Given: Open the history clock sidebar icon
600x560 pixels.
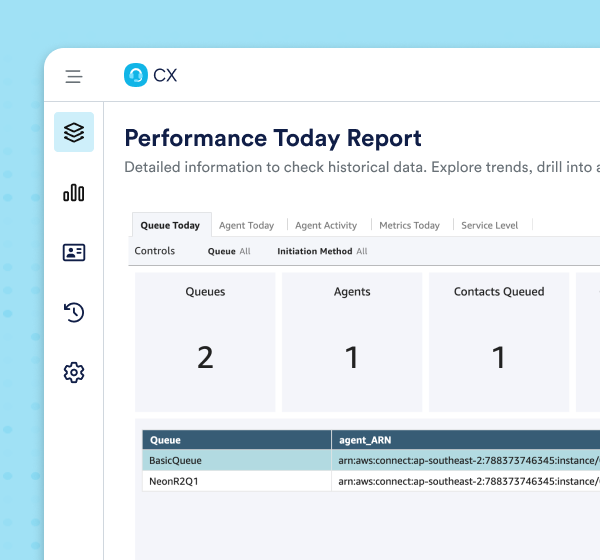Looking at the screenshot, I should tap(74, 312).
